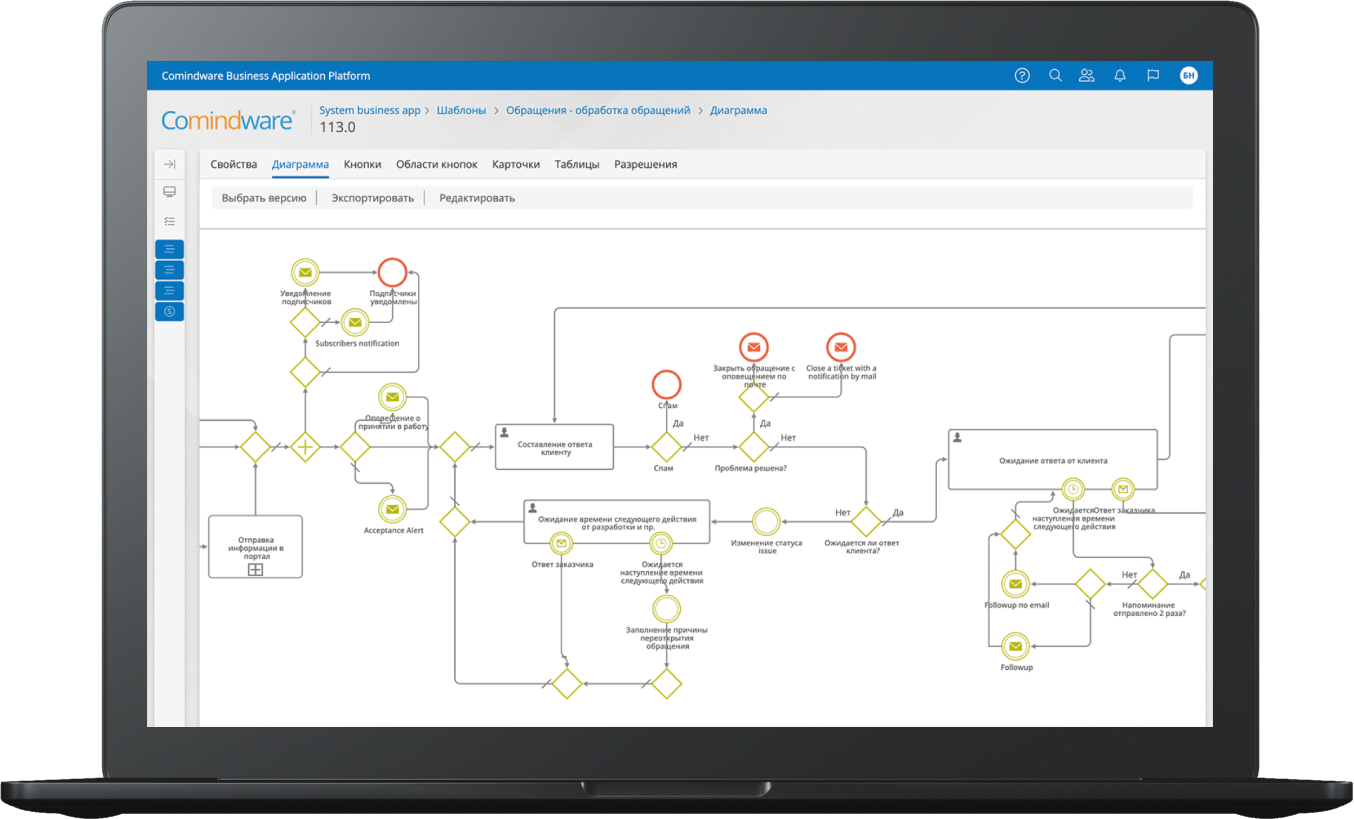Switch to the Области кнопок tab
Viewport: 1354px width, 819px height.
(x=436, y=164)
